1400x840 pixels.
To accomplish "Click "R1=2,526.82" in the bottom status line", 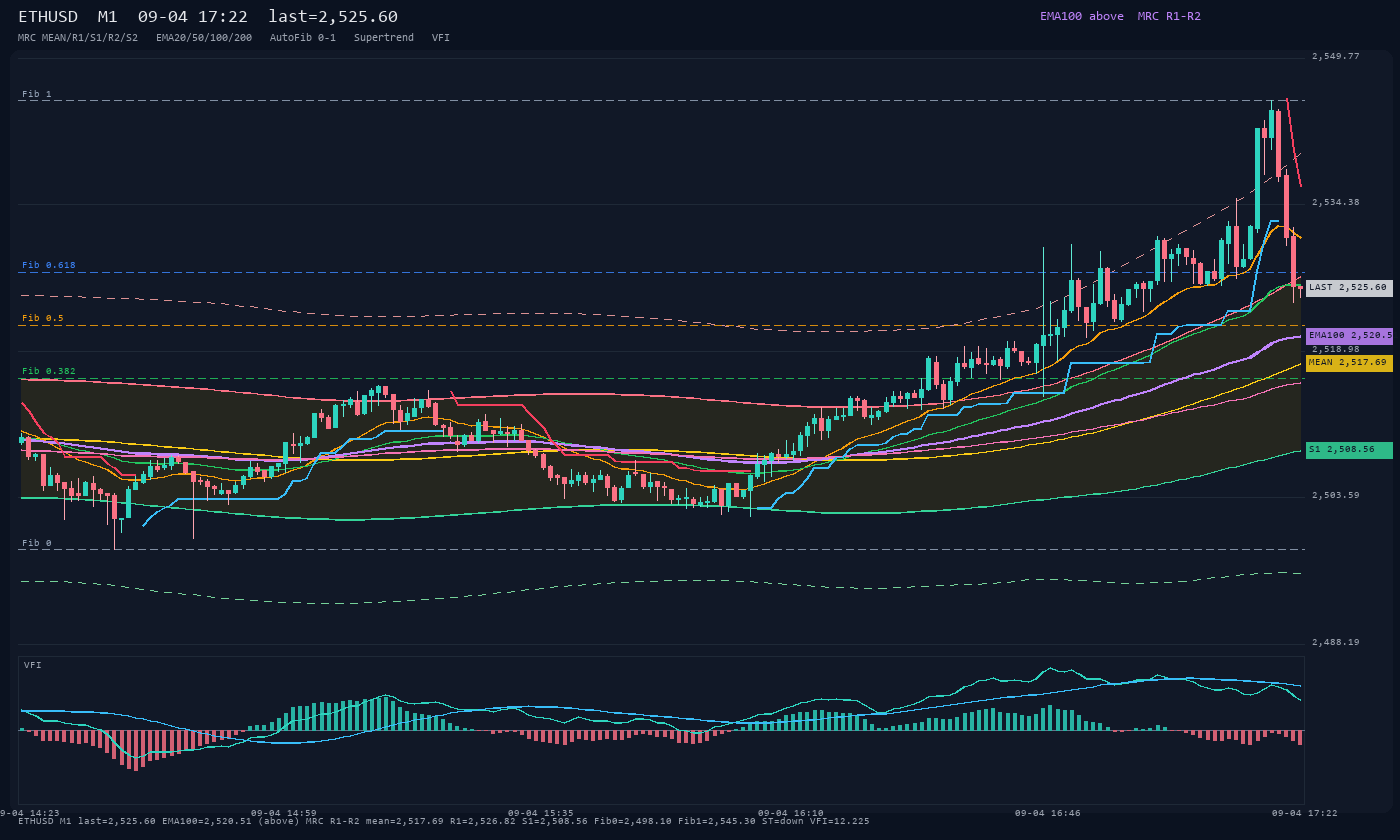I will click(483, 821).
